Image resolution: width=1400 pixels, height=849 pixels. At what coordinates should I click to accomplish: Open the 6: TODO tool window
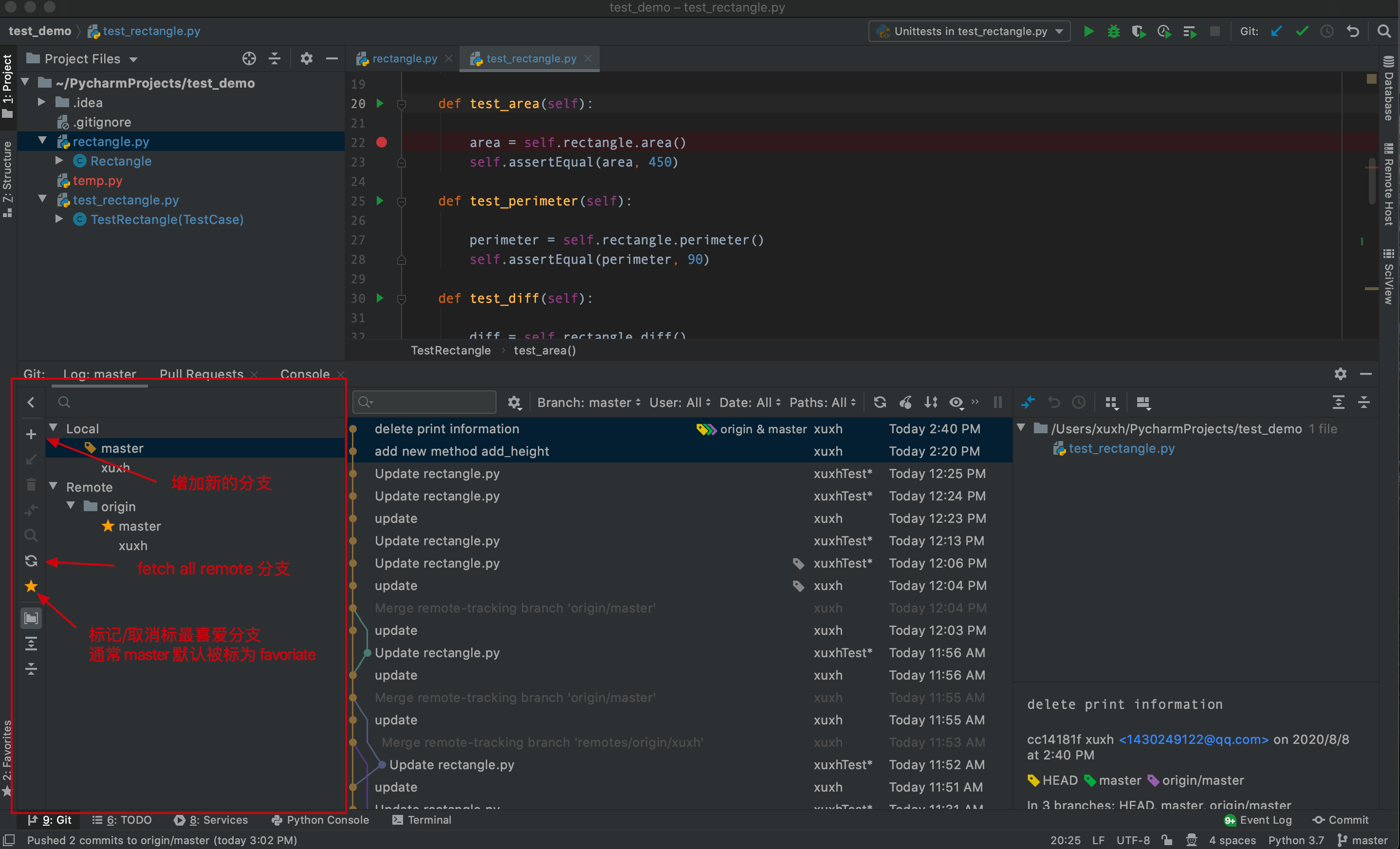click(122, 819)
